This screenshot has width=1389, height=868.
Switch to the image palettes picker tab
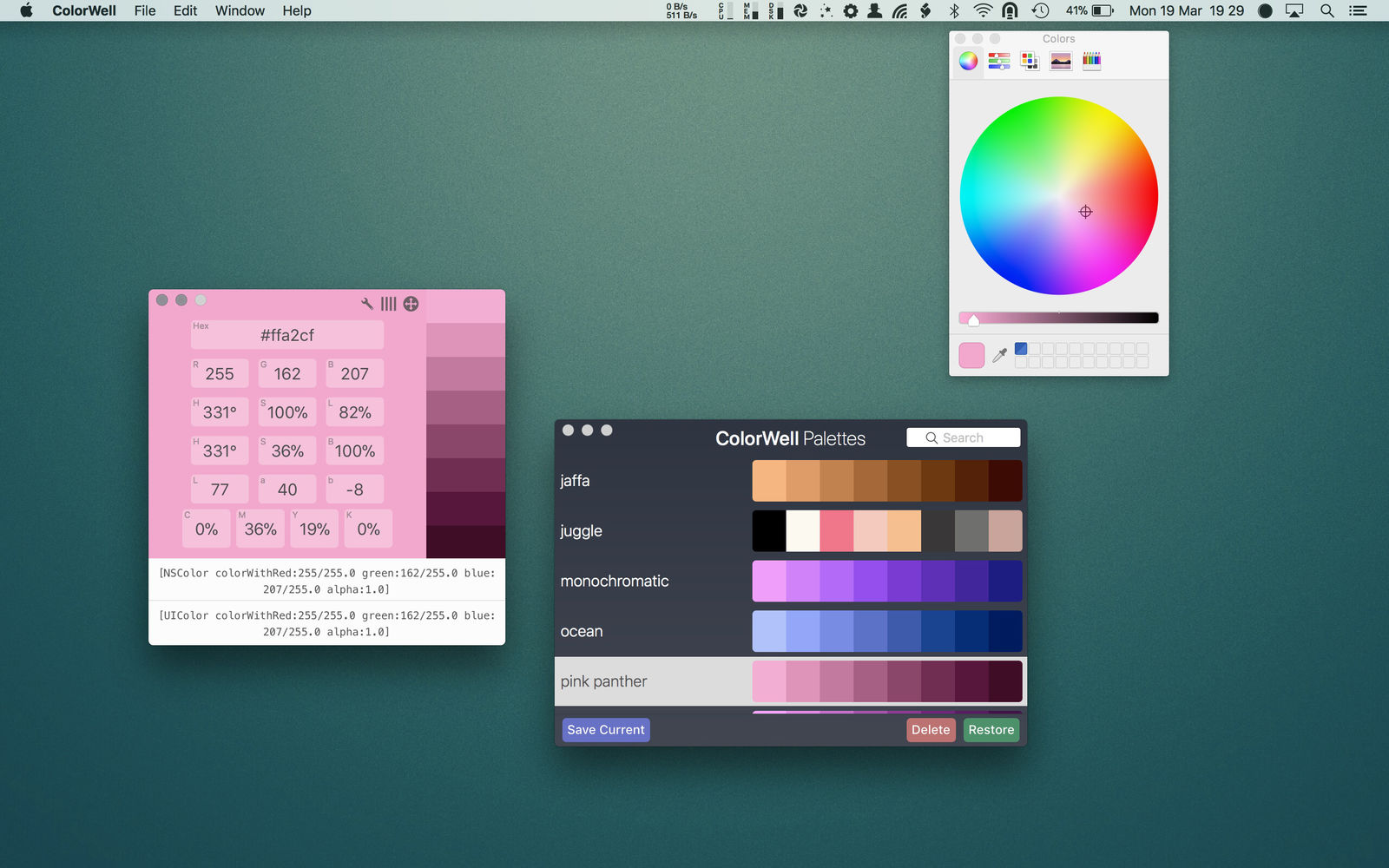[1061, 61]
